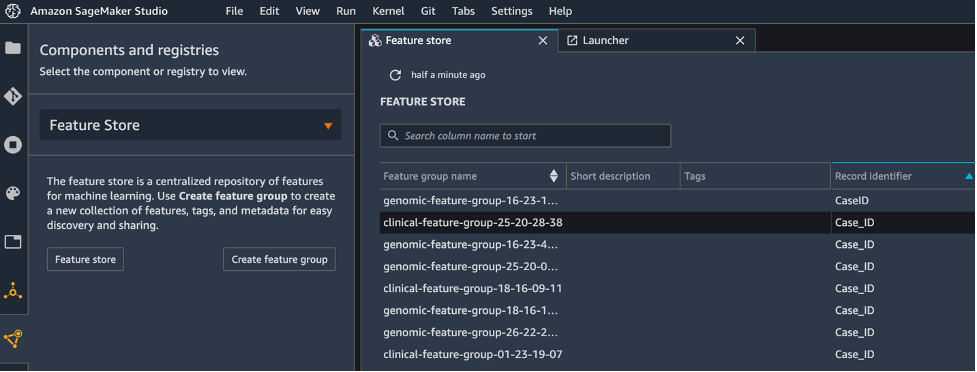Viewport: 977px width, 372px height.
Task: Select row clinical-feature-group-25-20-28-38
Action: click(678, 222)
